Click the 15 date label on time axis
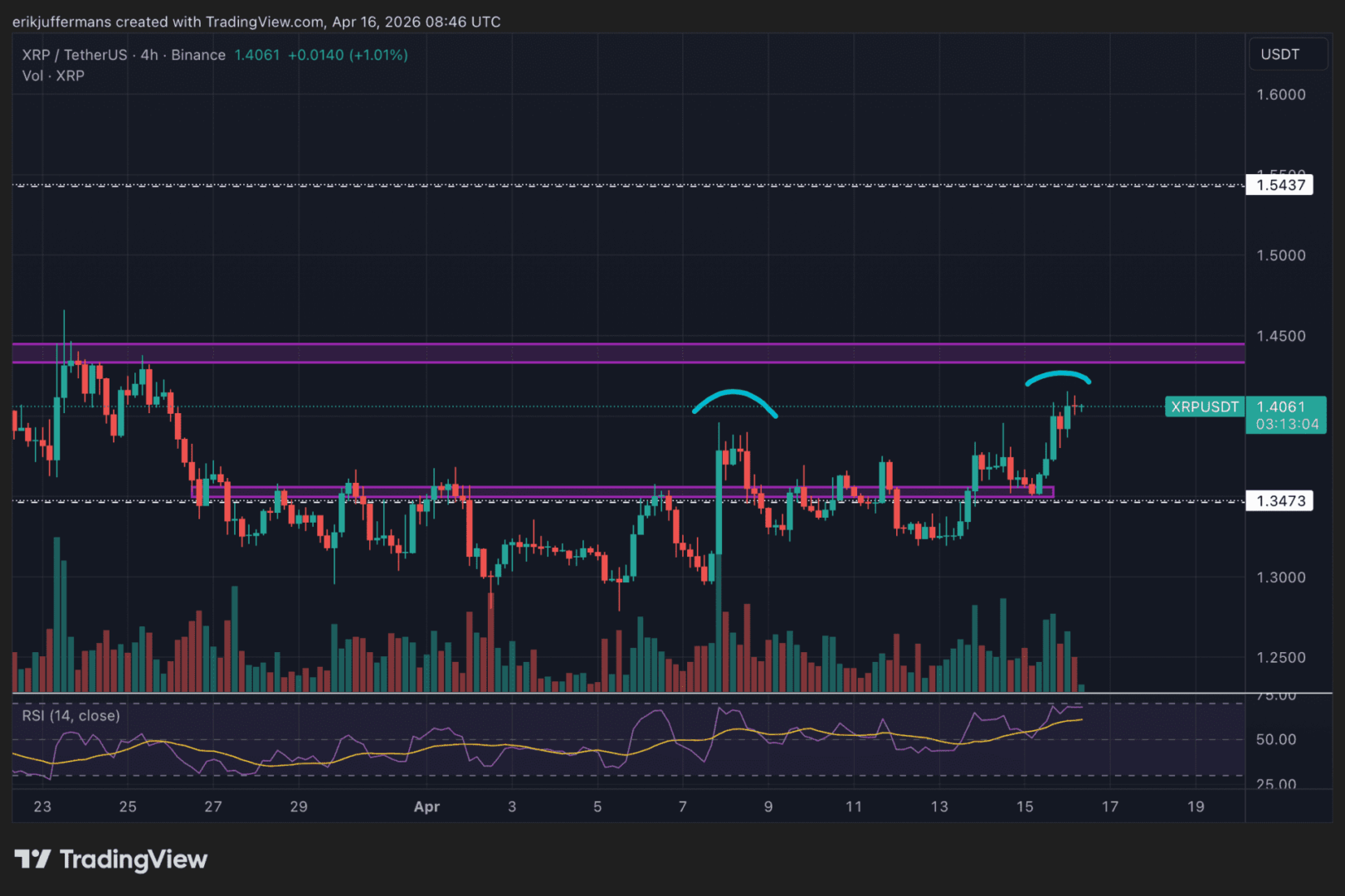The width and height of the screenshot is (1345, 896). 1025,806
